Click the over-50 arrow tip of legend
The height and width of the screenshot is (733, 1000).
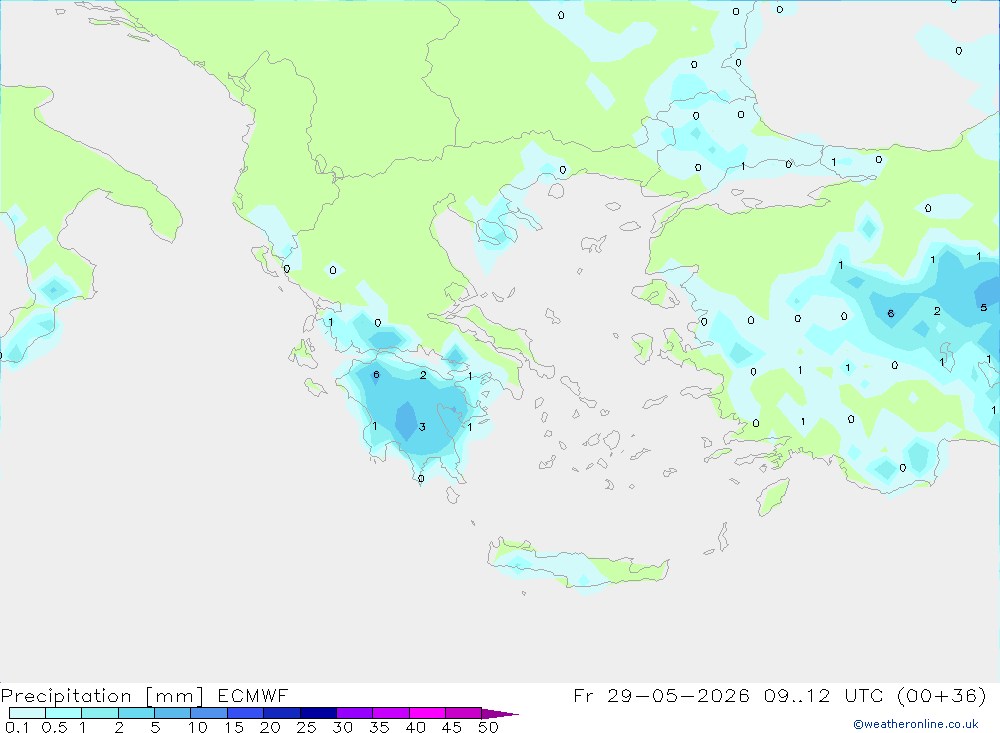click(x=500, y=713)
